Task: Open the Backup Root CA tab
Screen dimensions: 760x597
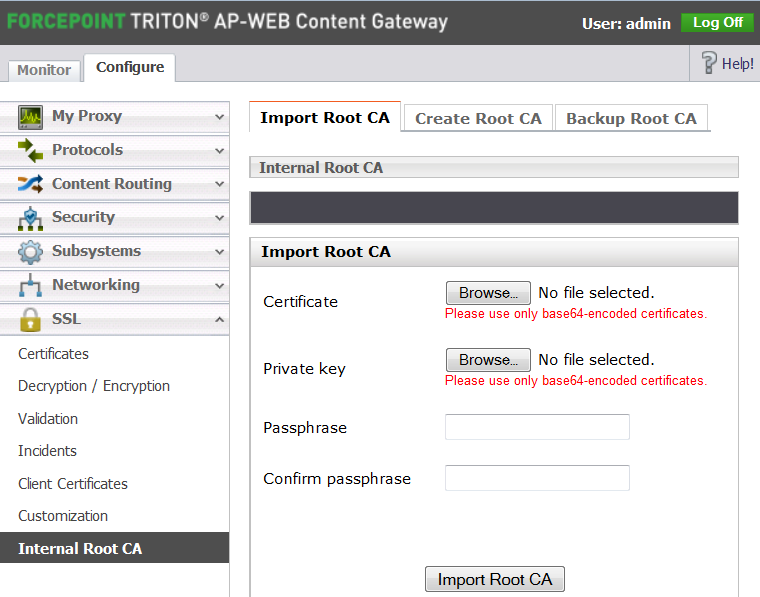Action: [x=631, y=118]
